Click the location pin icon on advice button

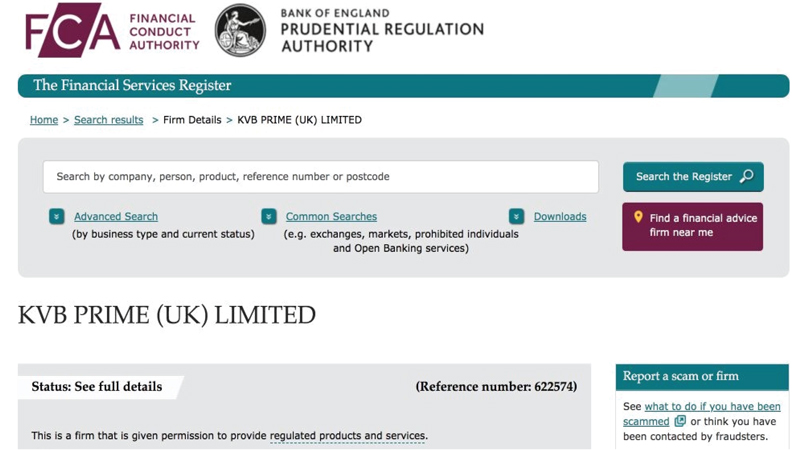pos(638,217)
